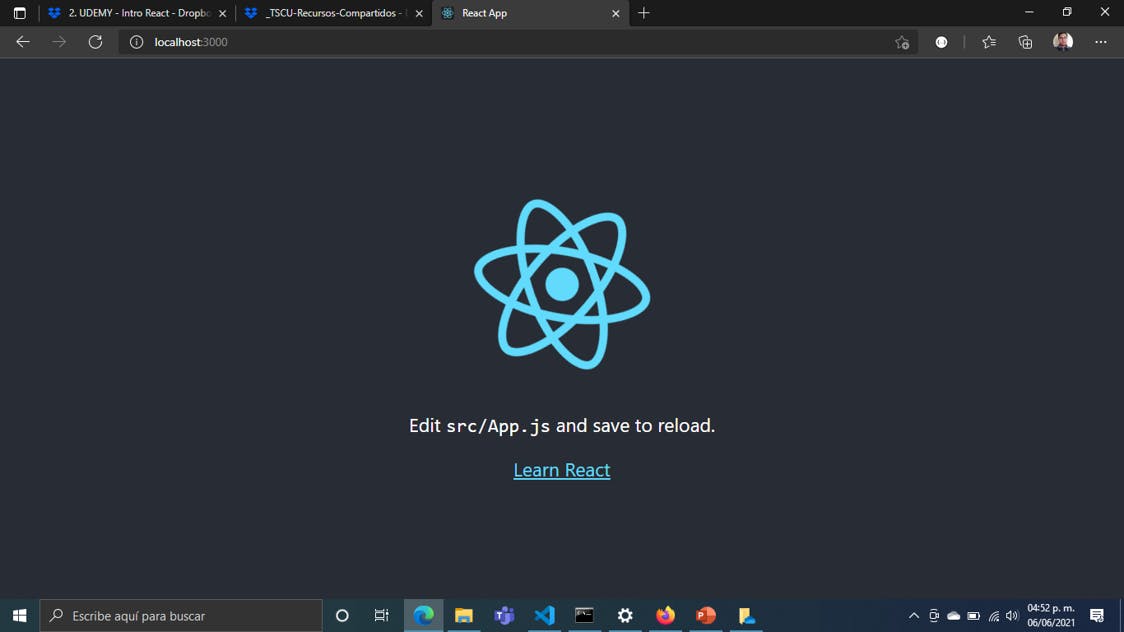Open Settings gear in the taskbar
Viewport: 1124px width, 632px height.
(625, 616)
